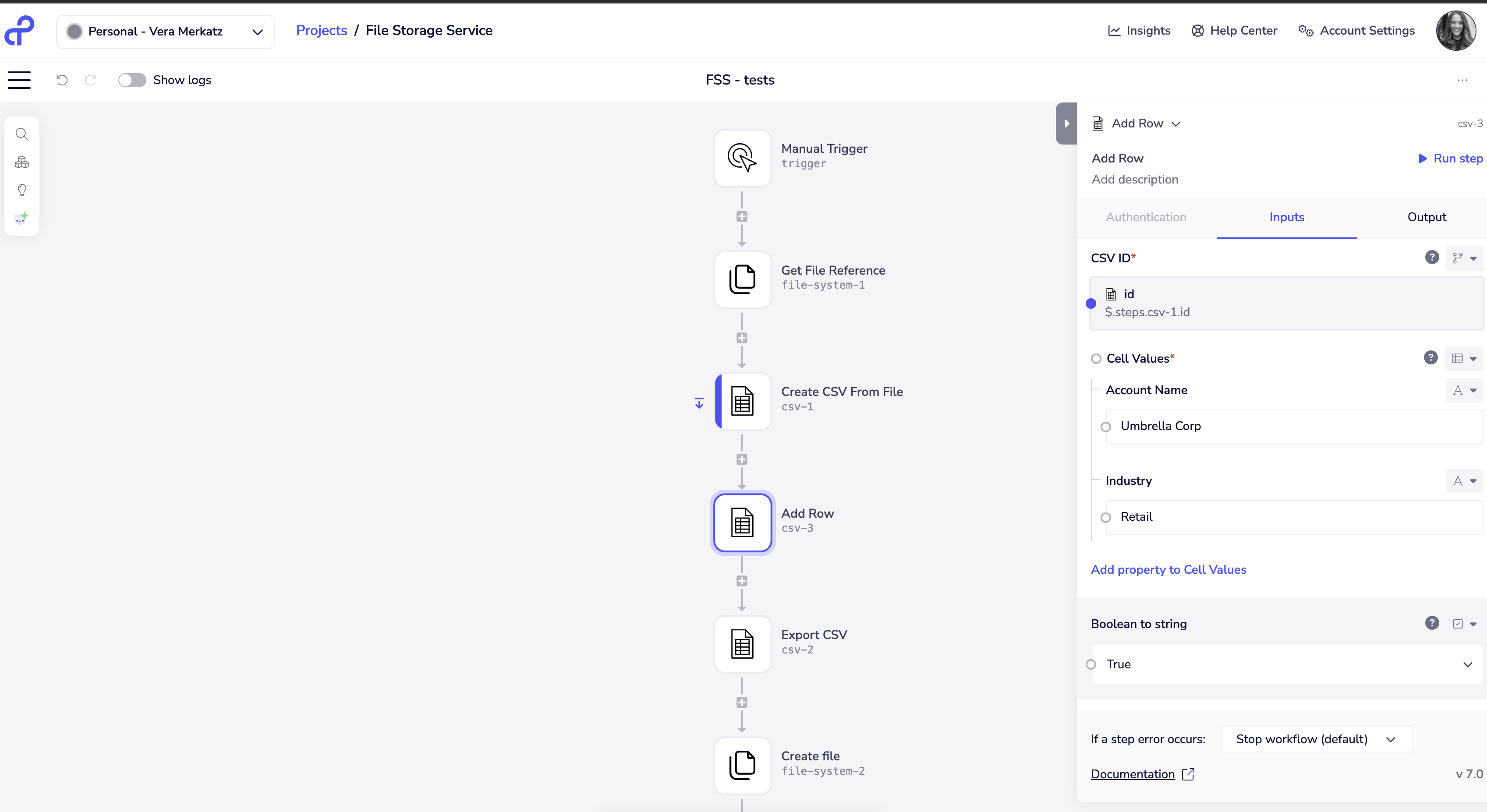Select the radio button beside True
The height and width of the screenshot is (812, 1487).
[1090, 664]
